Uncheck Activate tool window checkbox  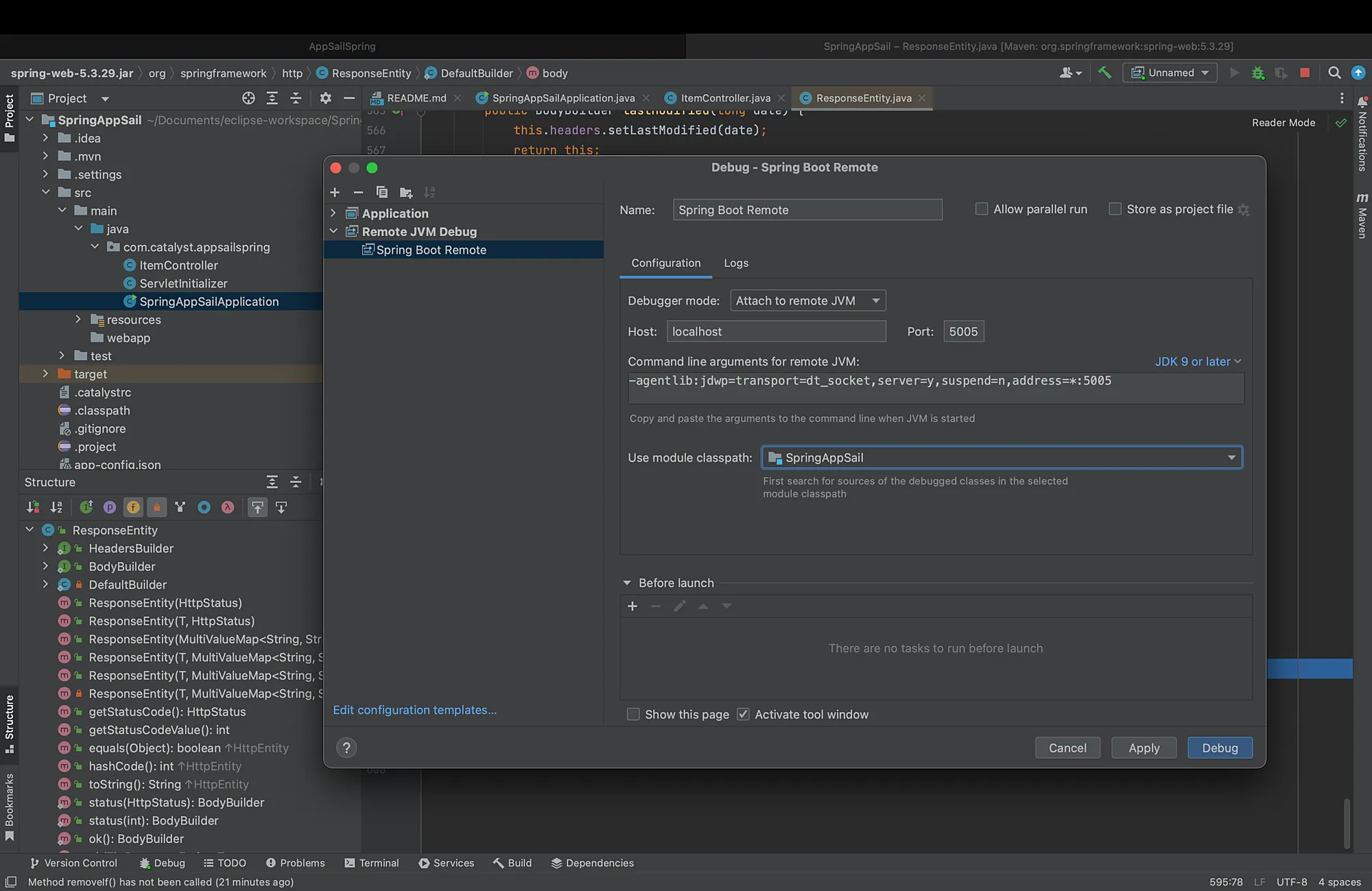click(743, 714)
